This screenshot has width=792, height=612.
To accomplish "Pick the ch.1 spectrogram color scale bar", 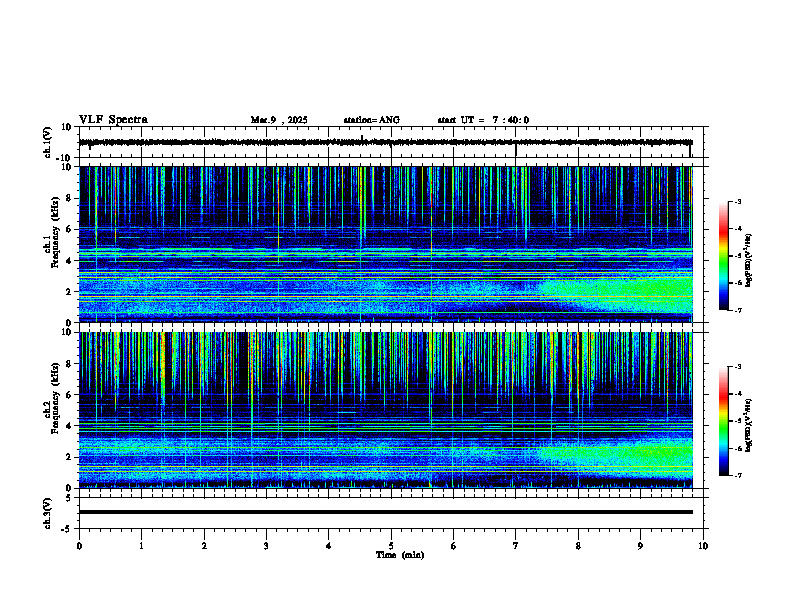I will [x=723, y=256].
